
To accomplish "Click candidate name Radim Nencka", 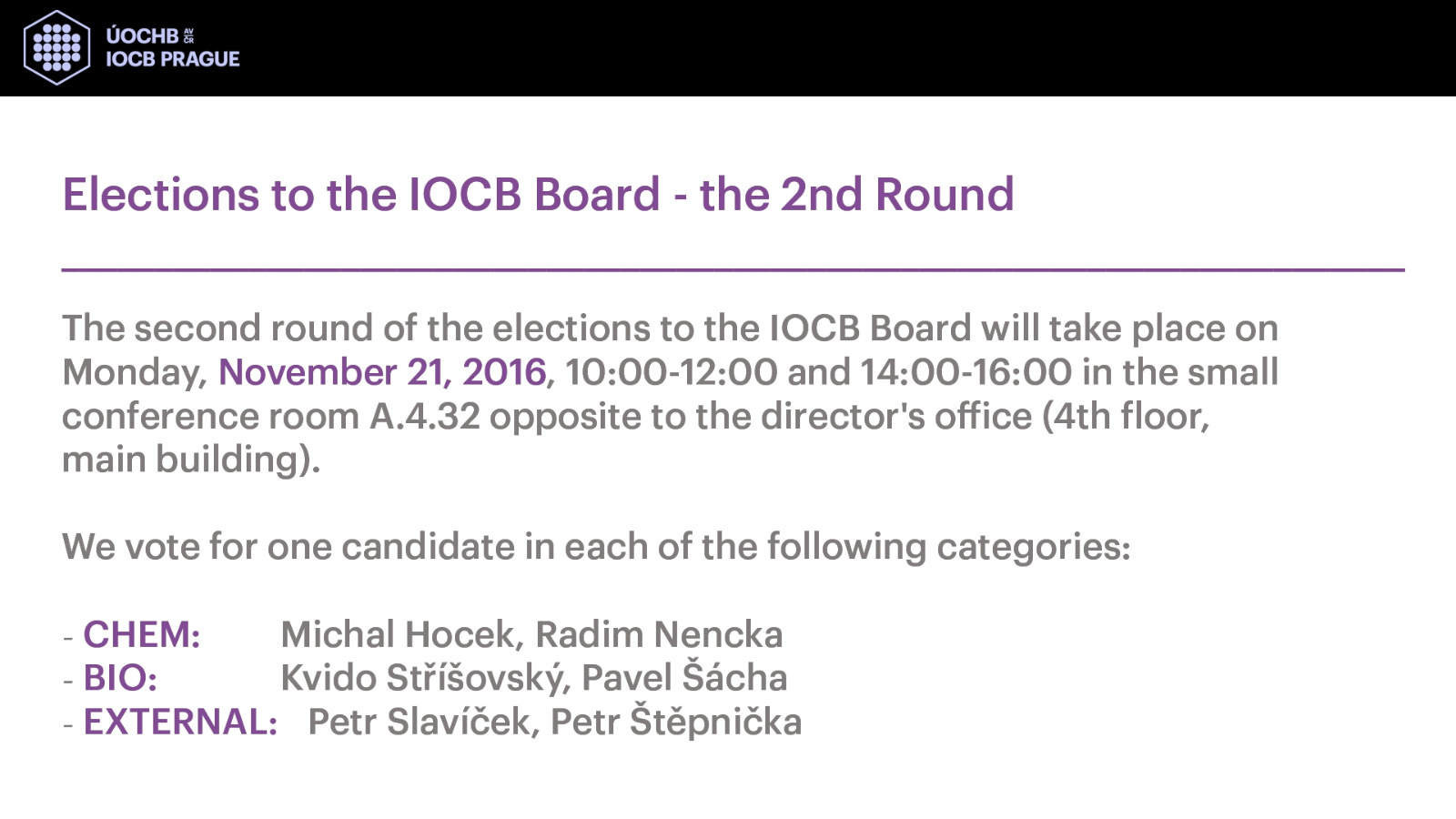I will [659, 634].
